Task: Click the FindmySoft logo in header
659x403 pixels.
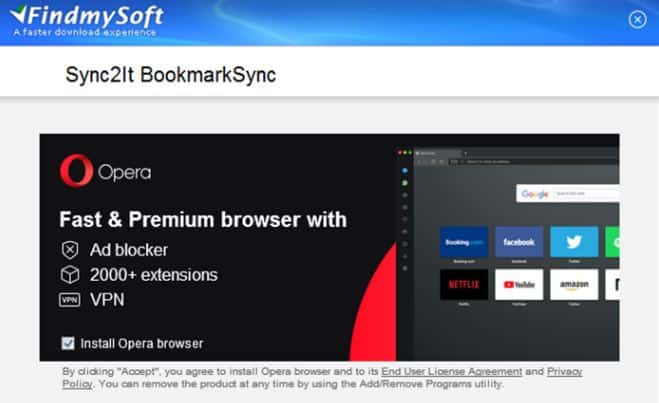Action: (87, 20)
